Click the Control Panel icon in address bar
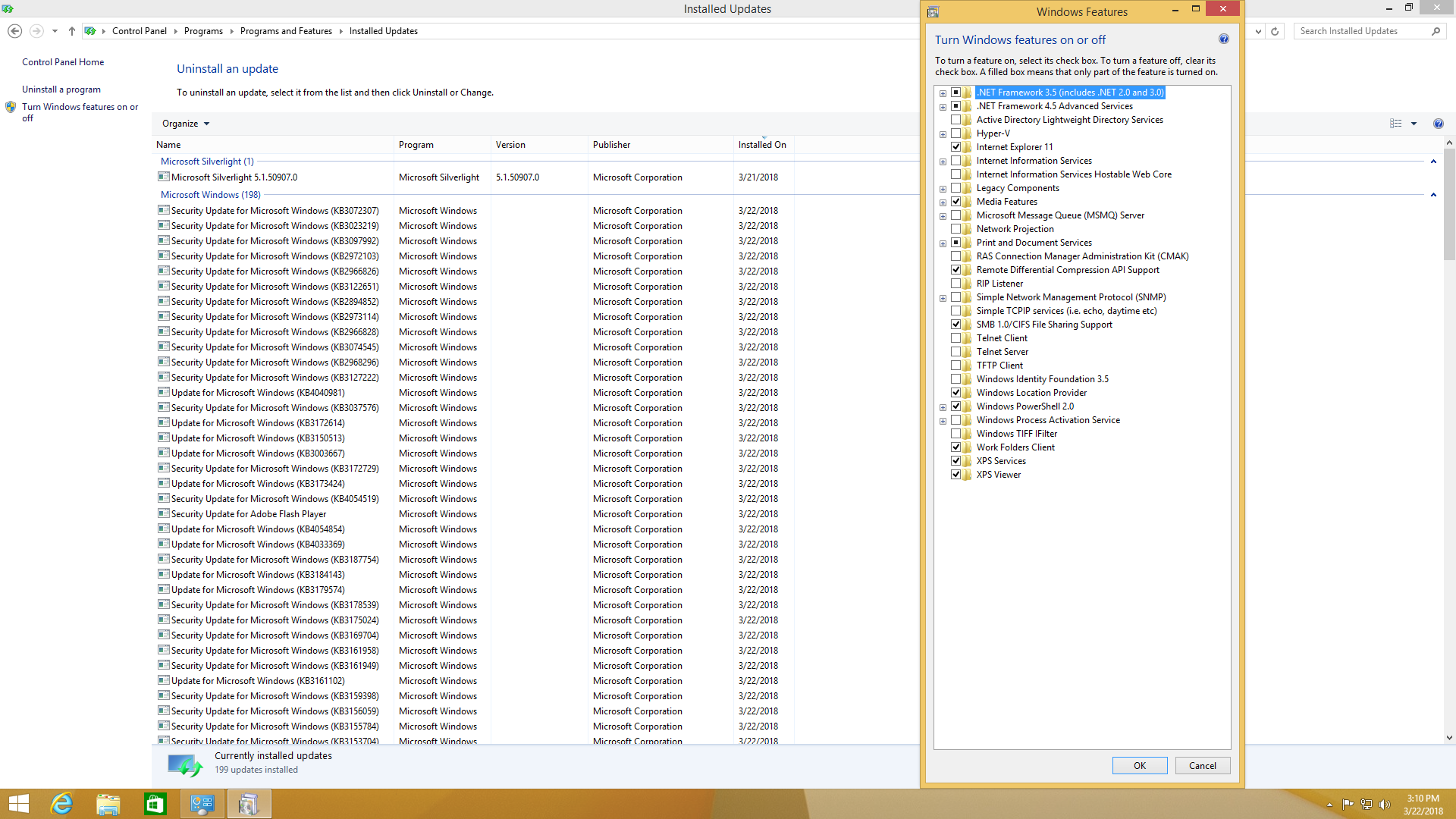 click(x=90, y=31)
